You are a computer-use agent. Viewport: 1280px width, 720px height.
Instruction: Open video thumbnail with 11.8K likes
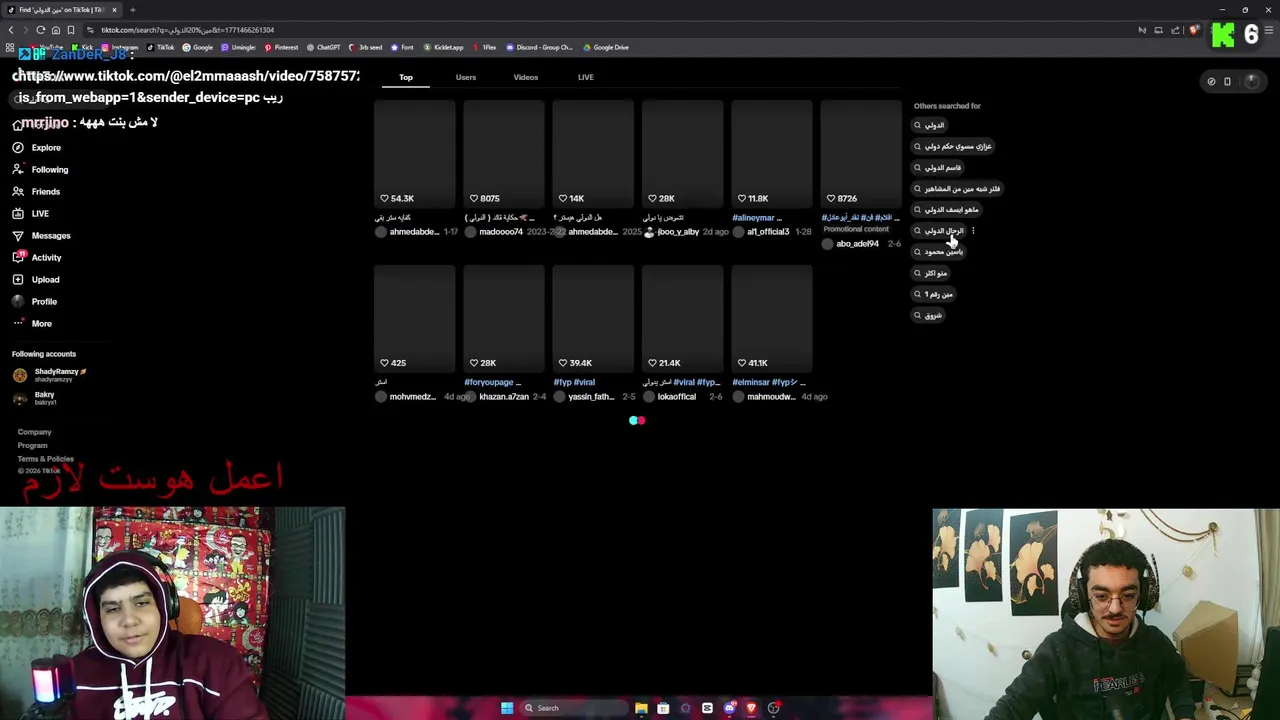(x=772, y=154)
